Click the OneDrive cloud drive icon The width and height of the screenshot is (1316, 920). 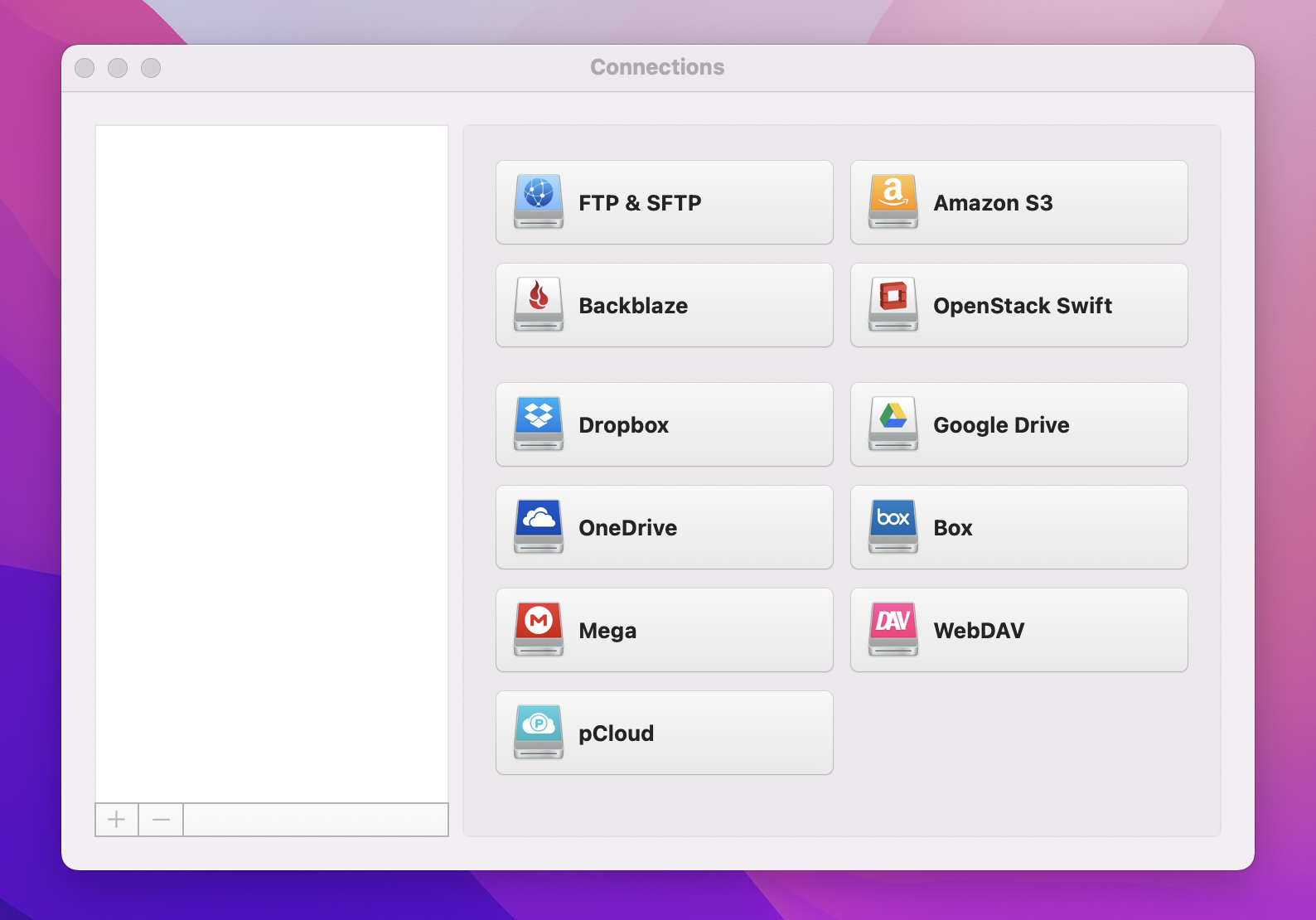539,526
